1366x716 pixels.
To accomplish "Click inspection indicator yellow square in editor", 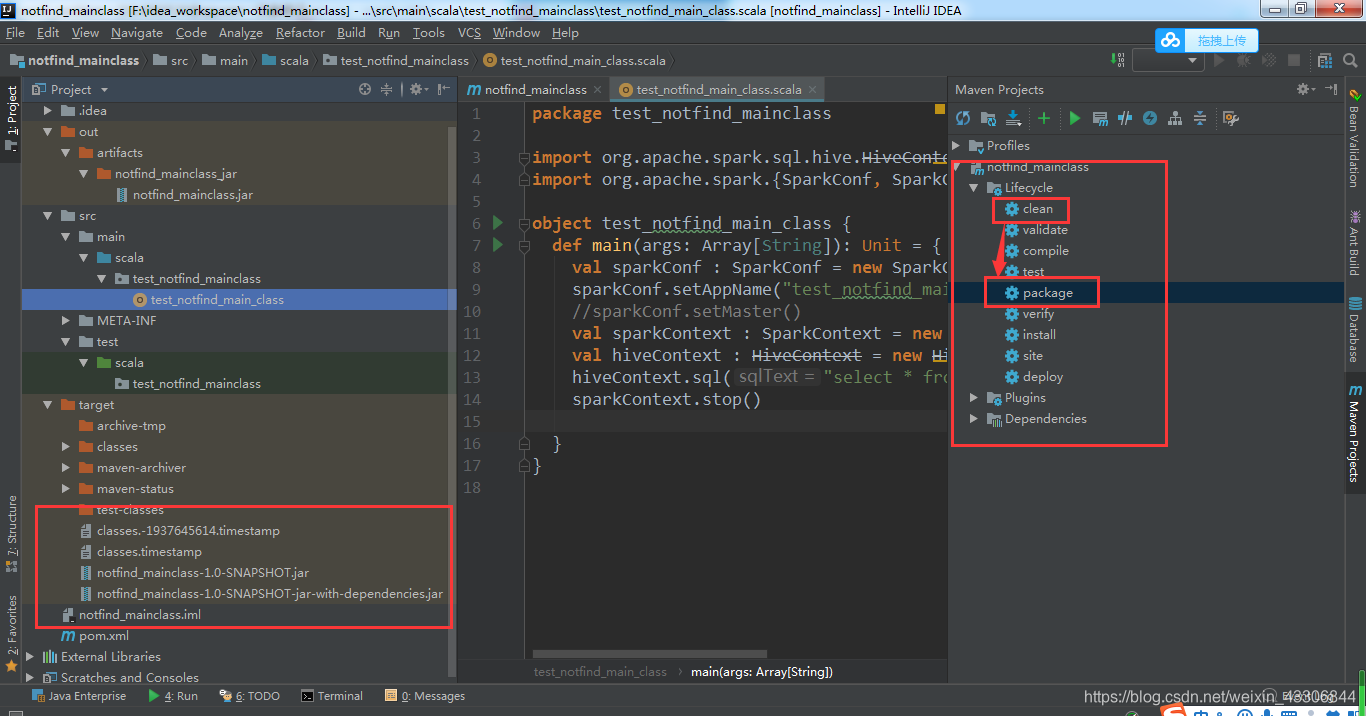I will pyautogui.click(x=940, y=108).
